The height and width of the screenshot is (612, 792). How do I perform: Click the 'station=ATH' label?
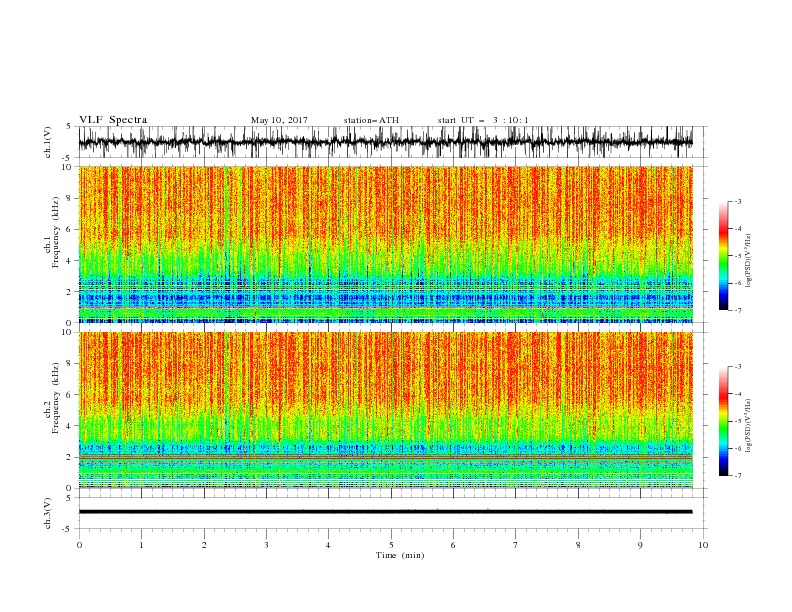371,120
